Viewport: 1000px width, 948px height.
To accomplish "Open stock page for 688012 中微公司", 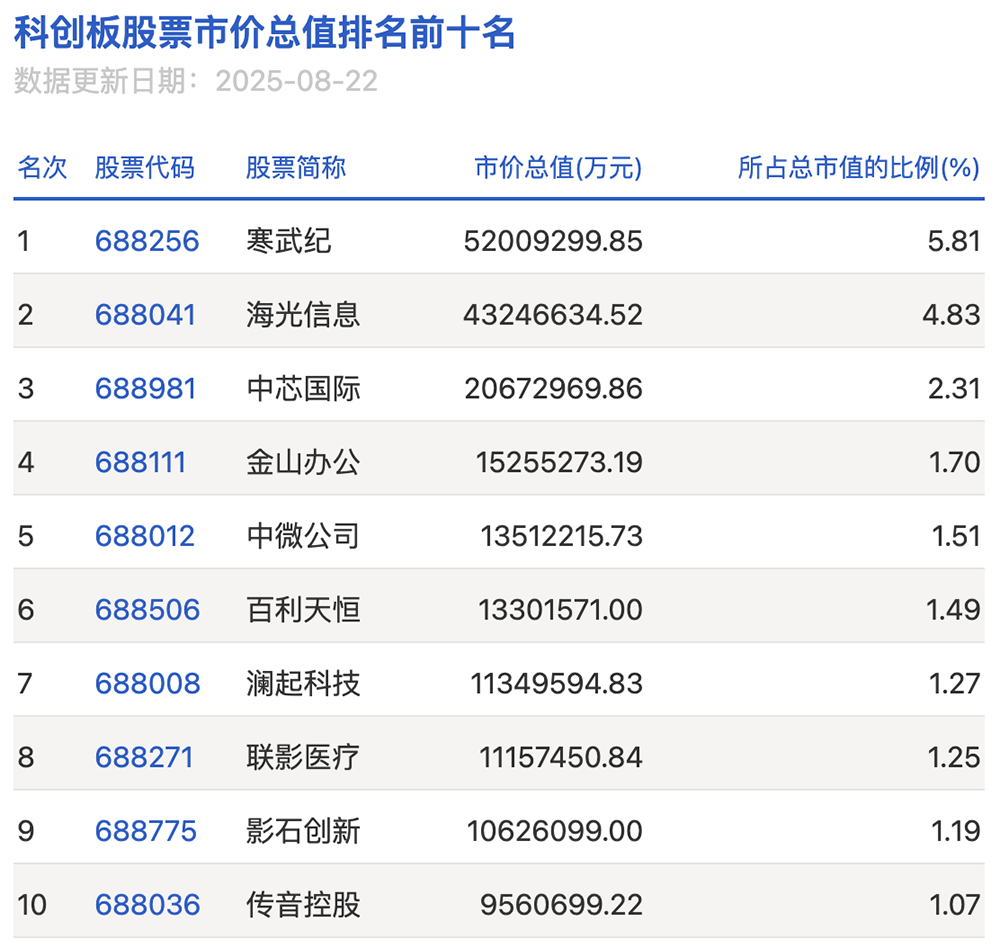I will [146, 536].
